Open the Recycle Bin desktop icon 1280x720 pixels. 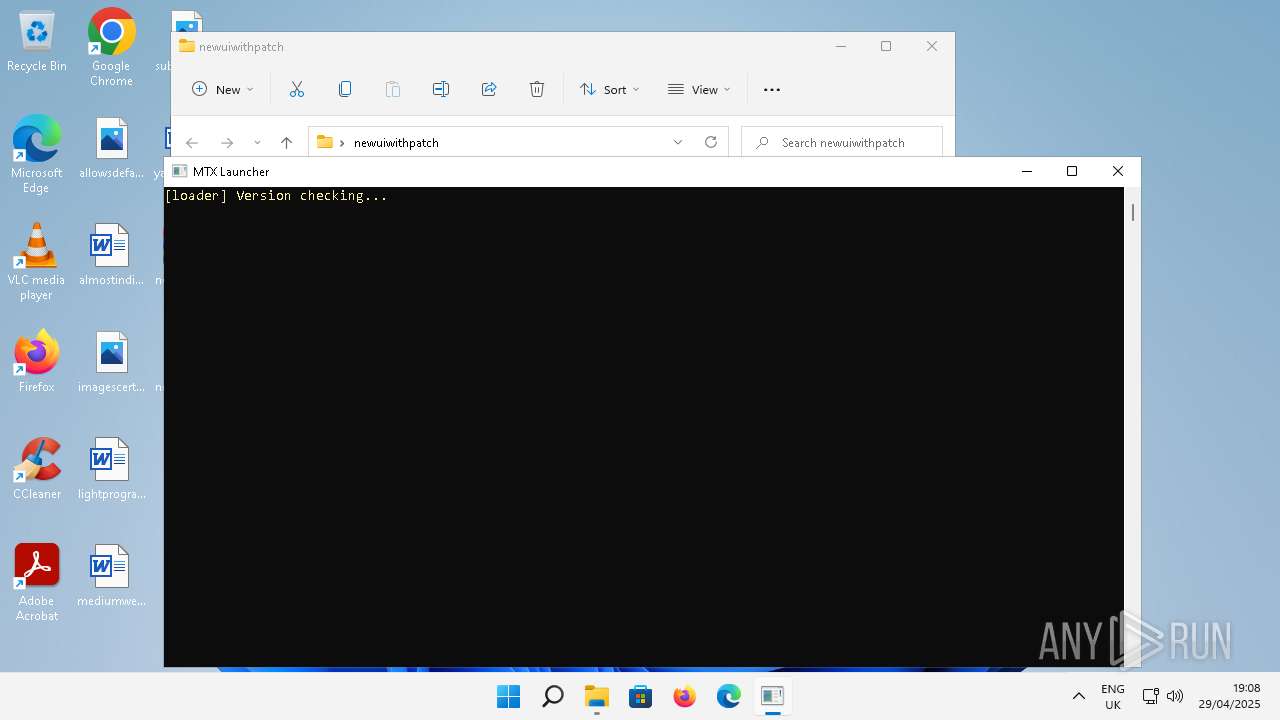click(x=37, y=42)
